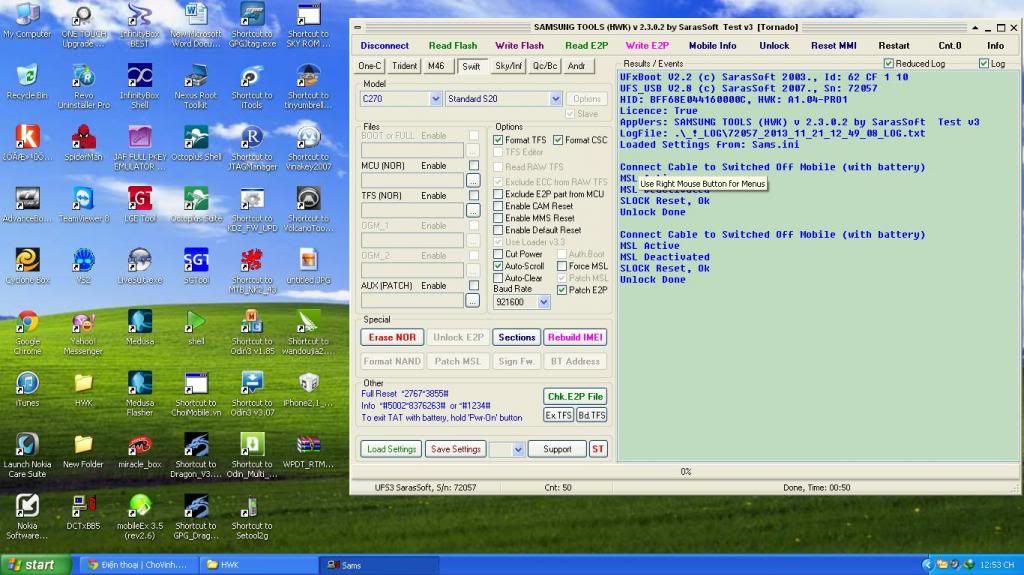Open the Medusa Flasher icon

[140, 393]
